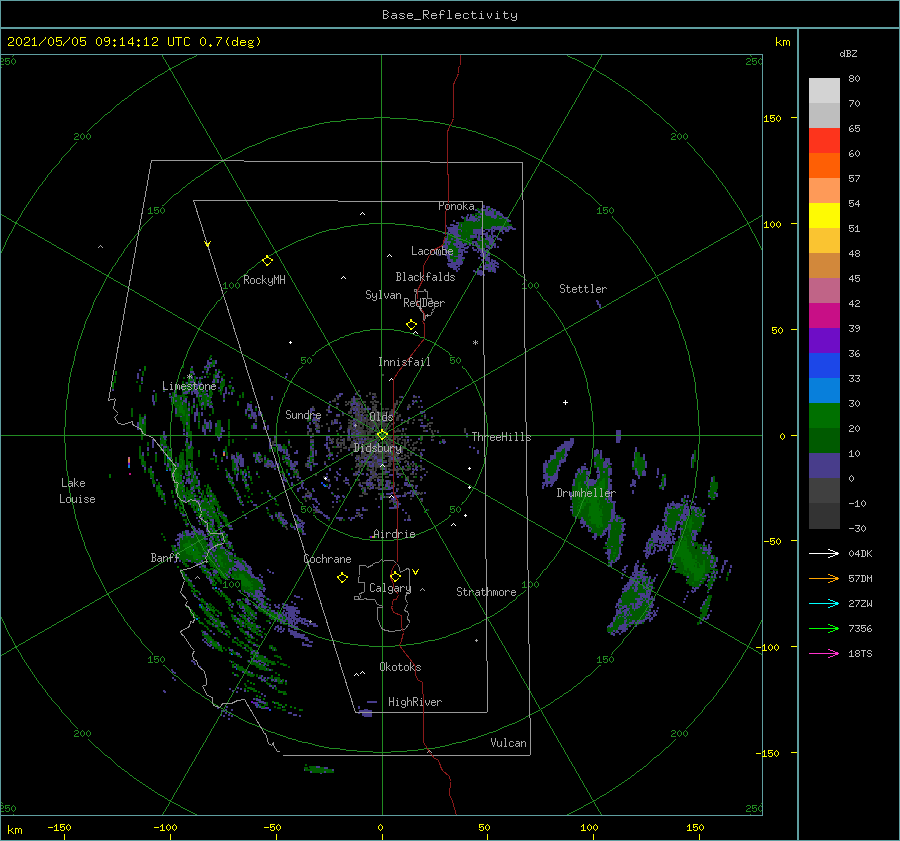
Task: Click the Okotoks label
Action: [400, 667]
